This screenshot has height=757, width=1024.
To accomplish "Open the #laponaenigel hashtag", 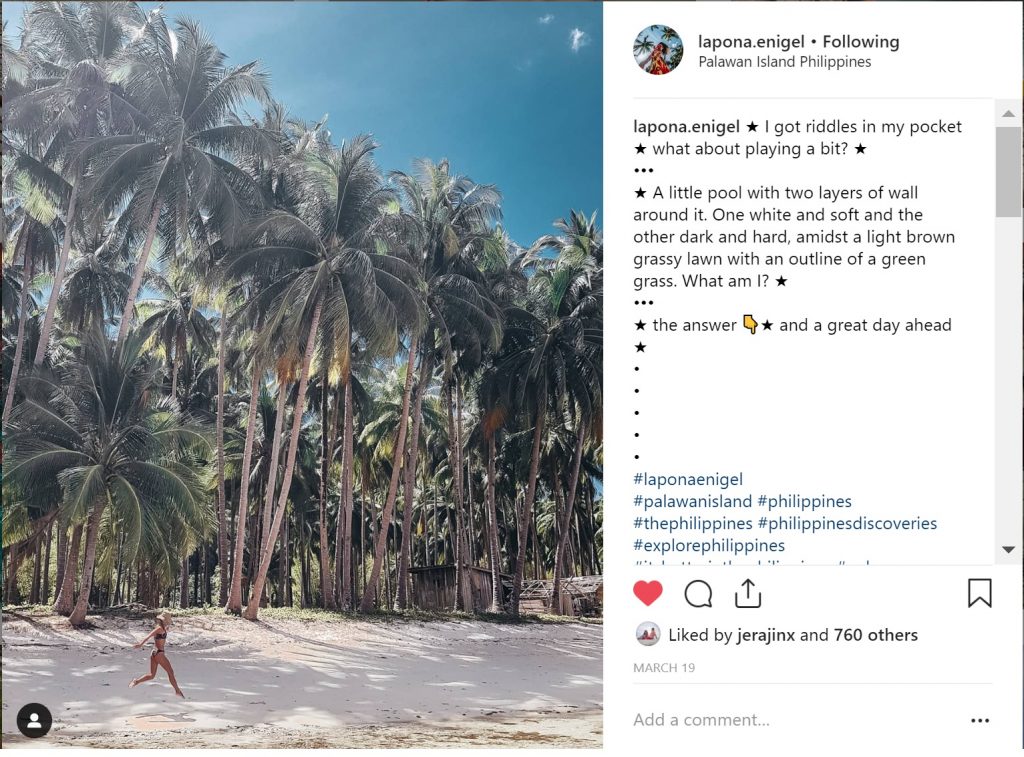I will (x=688, y=480).
